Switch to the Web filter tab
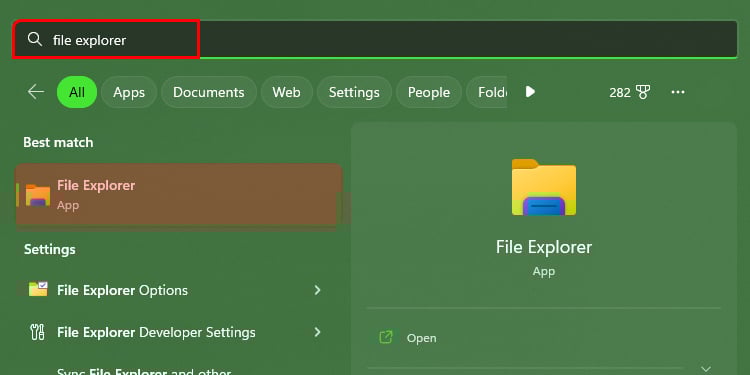The height and width of the screenshot is (375, 750). click(x=287, y=92)
